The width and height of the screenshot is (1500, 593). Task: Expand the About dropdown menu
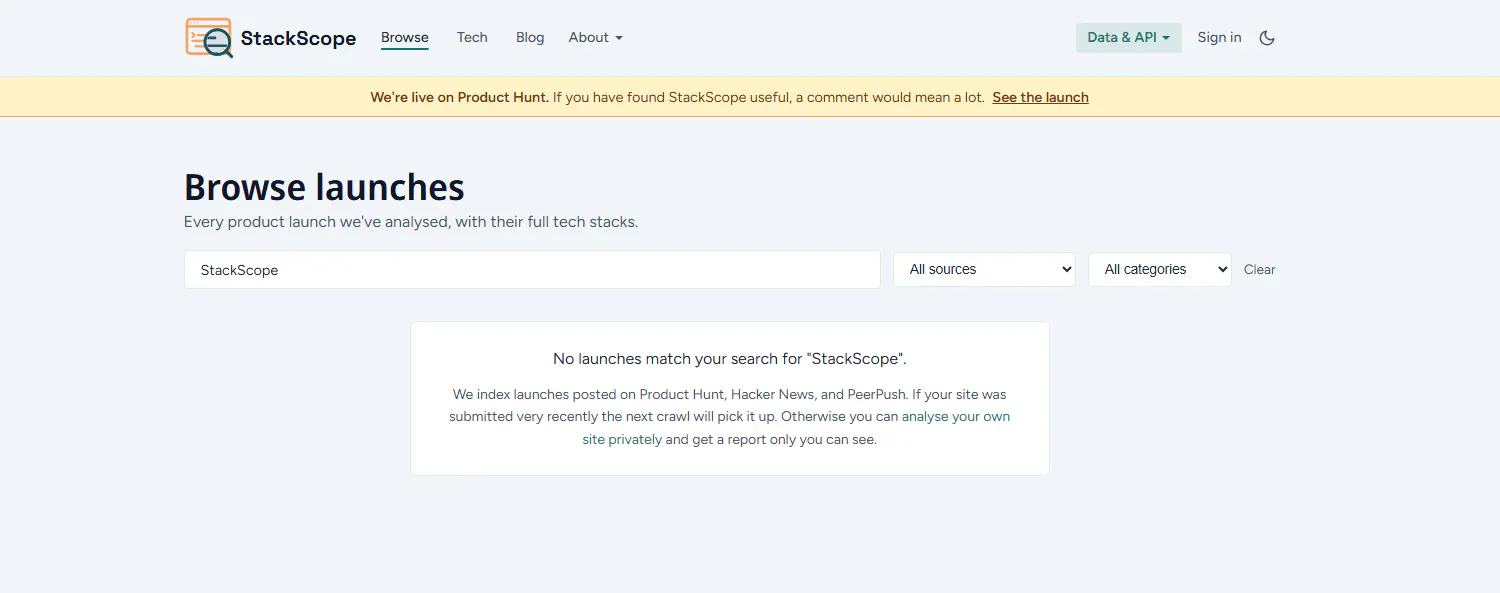(x=596, y=38)
